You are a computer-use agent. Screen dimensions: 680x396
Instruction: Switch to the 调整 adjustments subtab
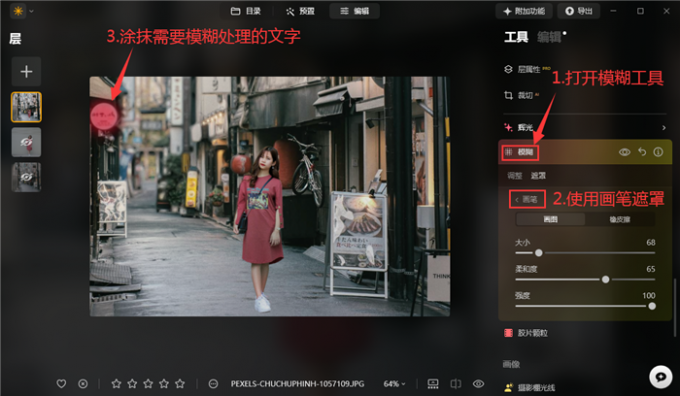[x=515, y=176]
